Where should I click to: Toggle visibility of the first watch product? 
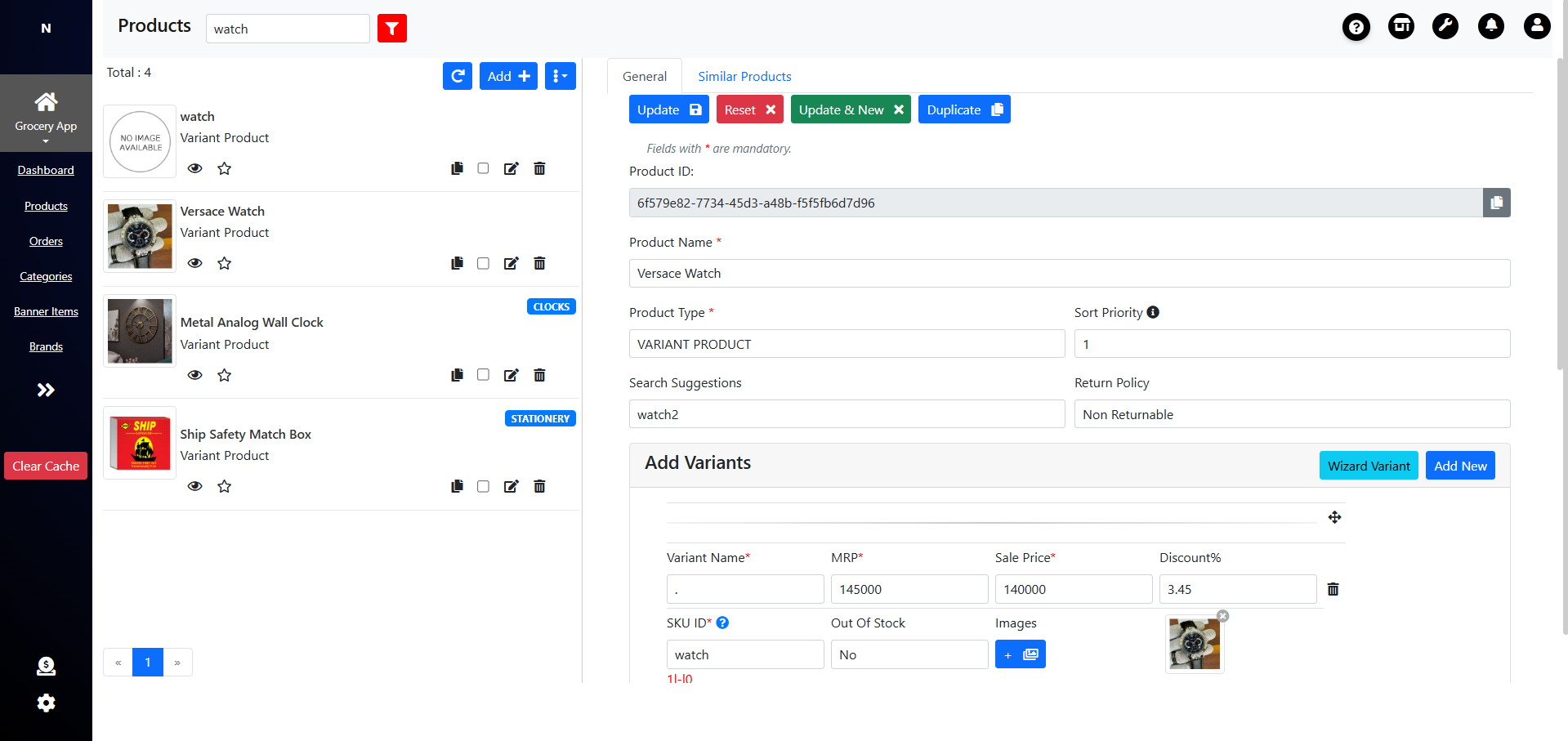tap(194, 168)
